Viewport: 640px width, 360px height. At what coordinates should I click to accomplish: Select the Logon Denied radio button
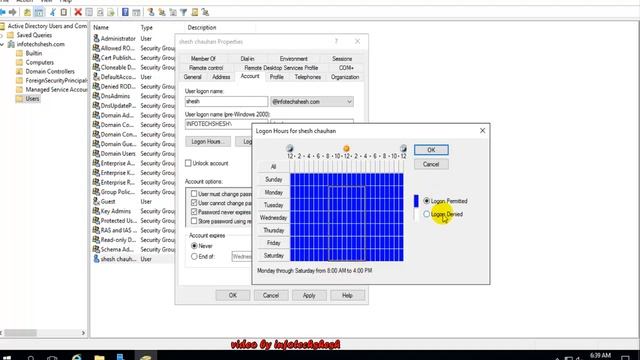pos(427,214)
